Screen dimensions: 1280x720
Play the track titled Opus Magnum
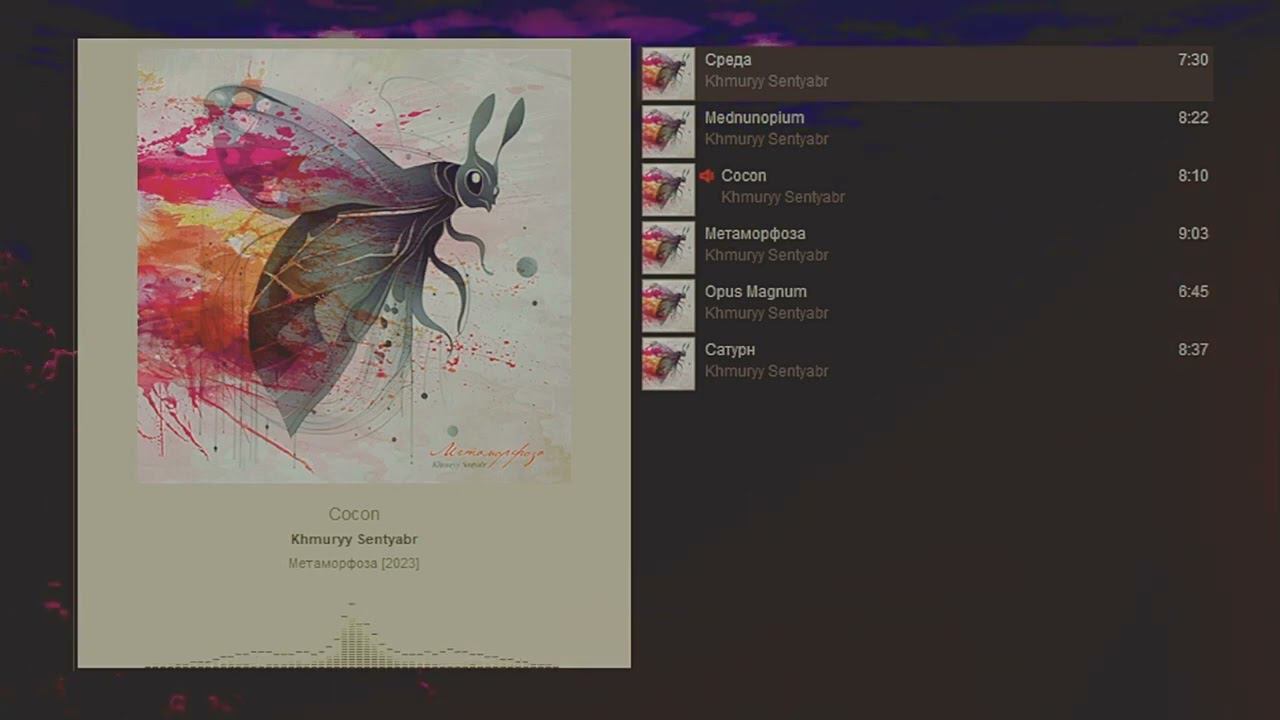(755, 292)
